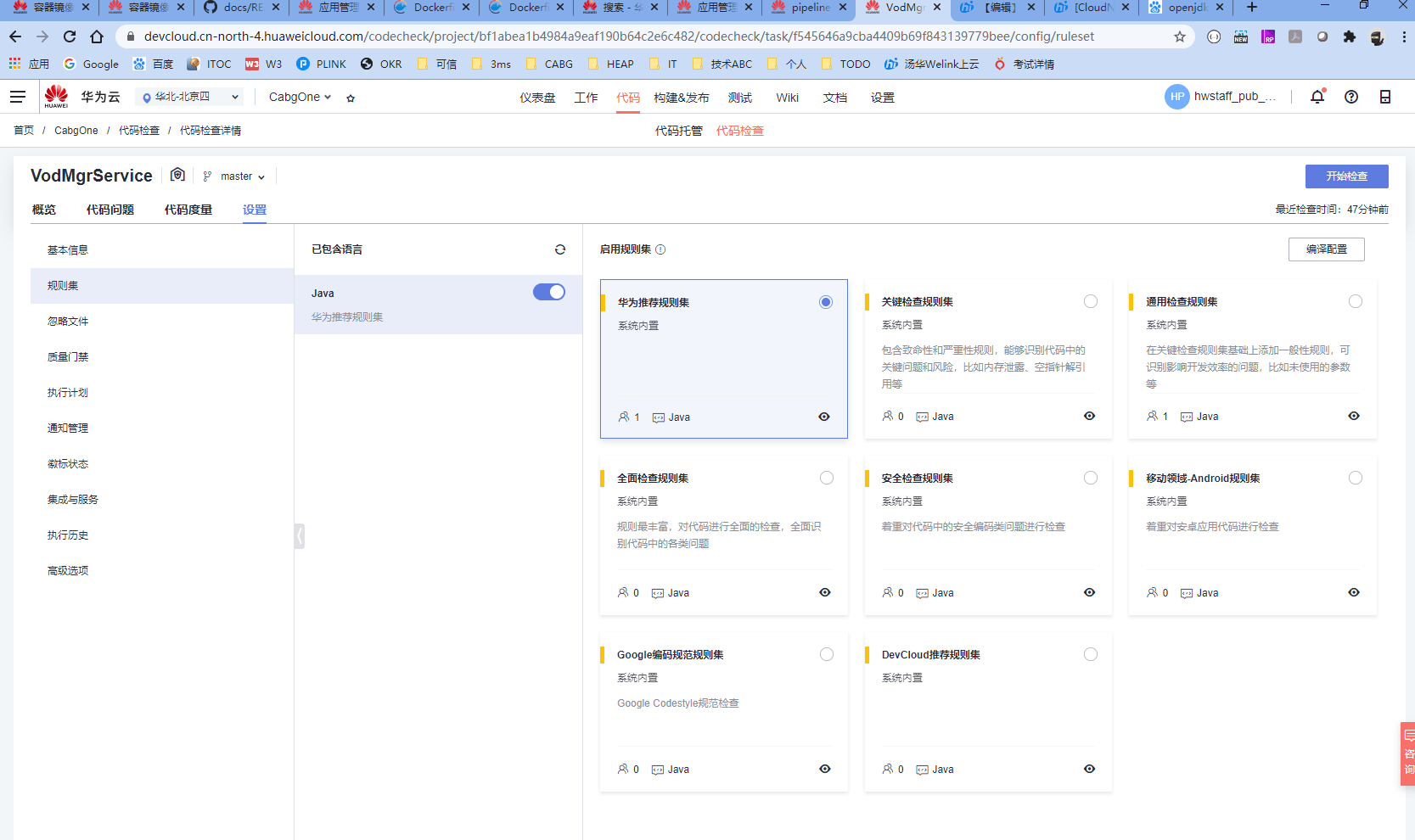Screen dimensions: 1415x840
Task: Reload the browser page
Action: click(70, 36)
